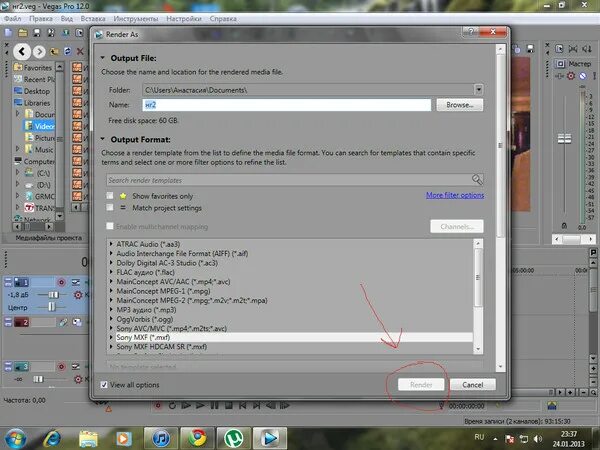Select Desktop in the explorer tree

point(37,91)
